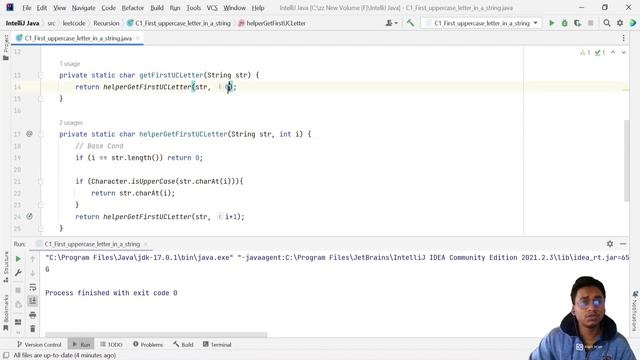
Task: Collapse helperGetFirstUCLetter method fold on line 17
Action: (x=40, y=134)
